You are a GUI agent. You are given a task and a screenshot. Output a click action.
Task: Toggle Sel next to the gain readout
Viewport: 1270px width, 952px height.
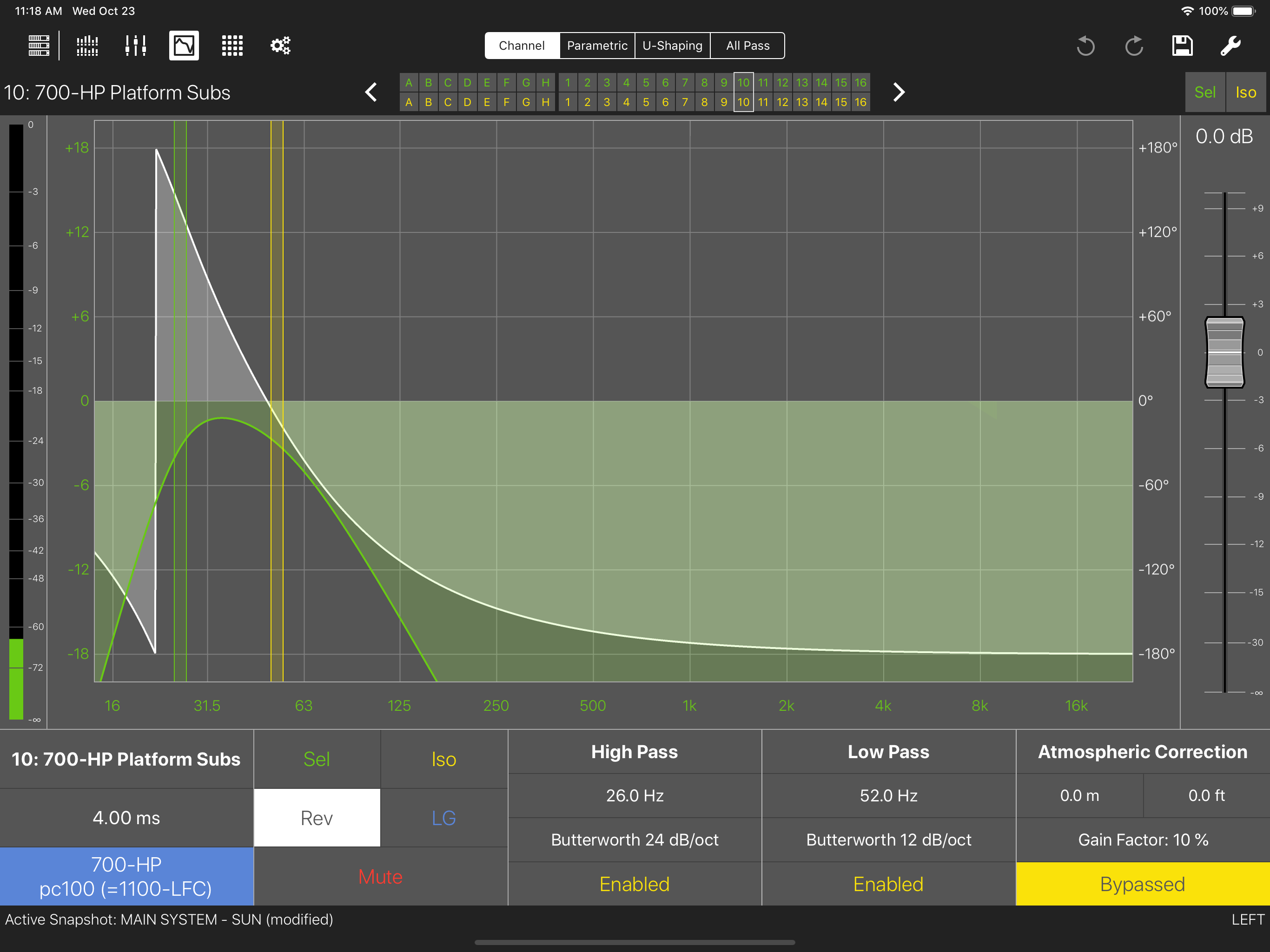[1205, 92]
